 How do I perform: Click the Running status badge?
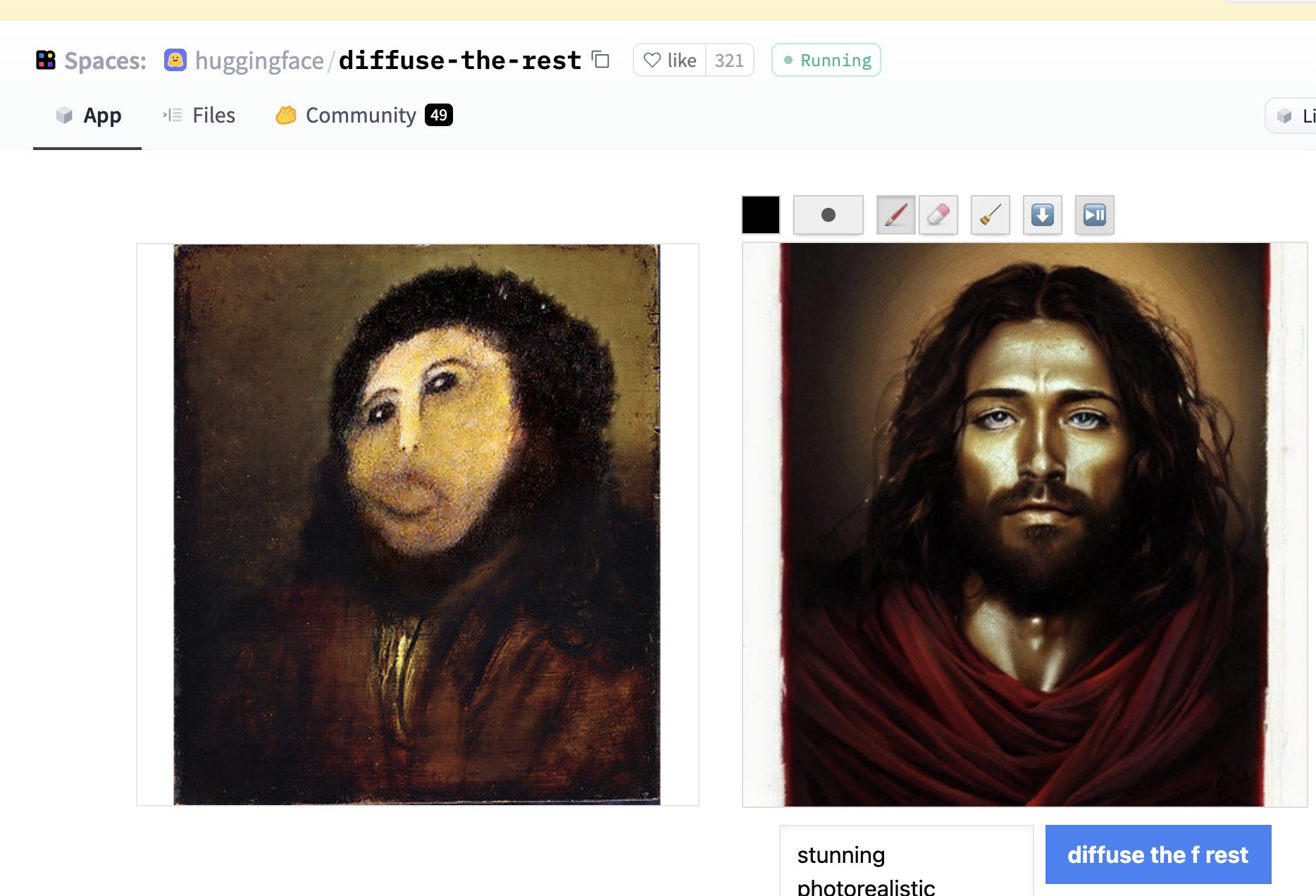826,60
